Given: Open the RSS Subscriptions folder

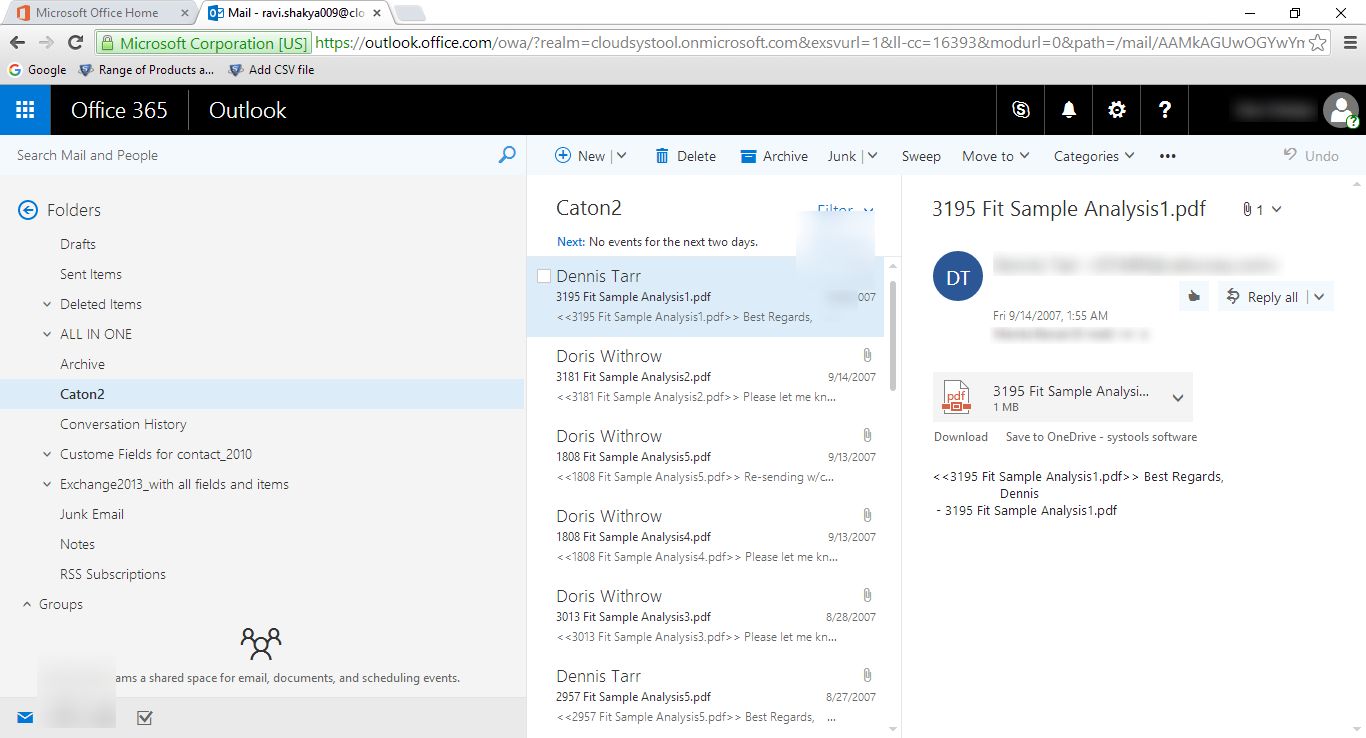Looking at the screenshot, I should 113,574.
